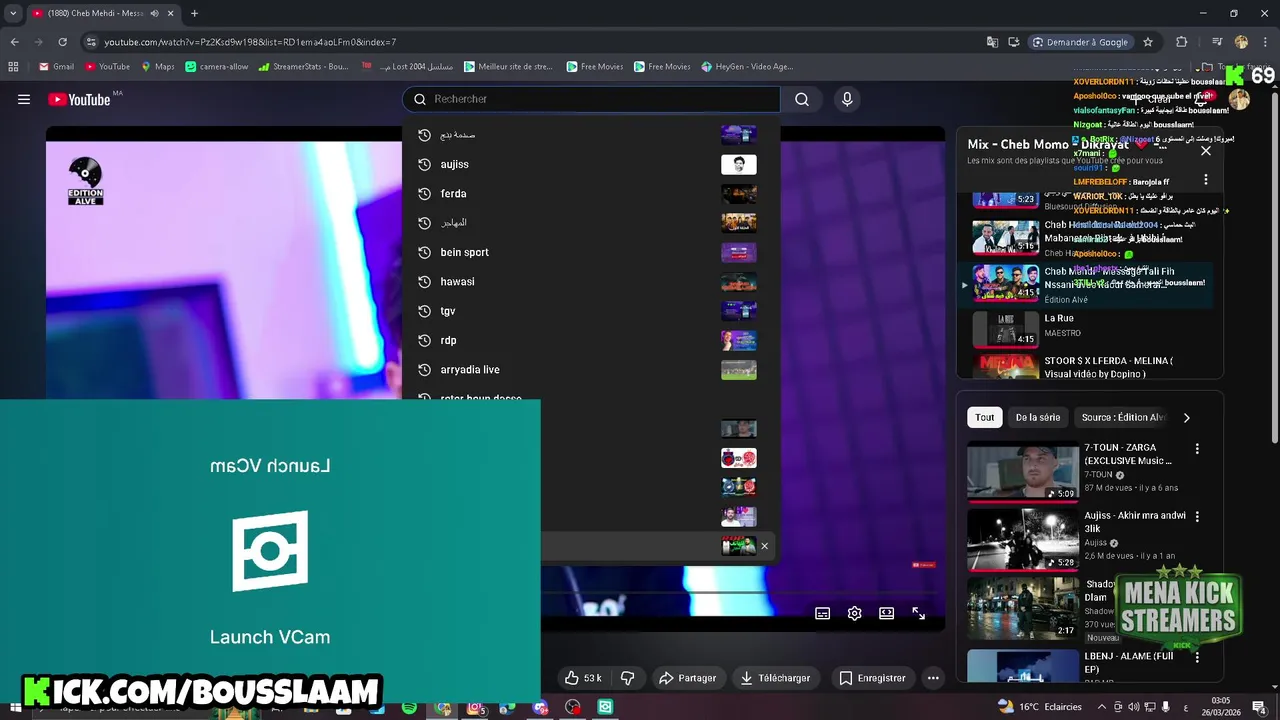1280x720 pixels.
Task: Open the Cheb Mehdi 4:15 playlist thumbnail
Action: (x=1006, y=282)
